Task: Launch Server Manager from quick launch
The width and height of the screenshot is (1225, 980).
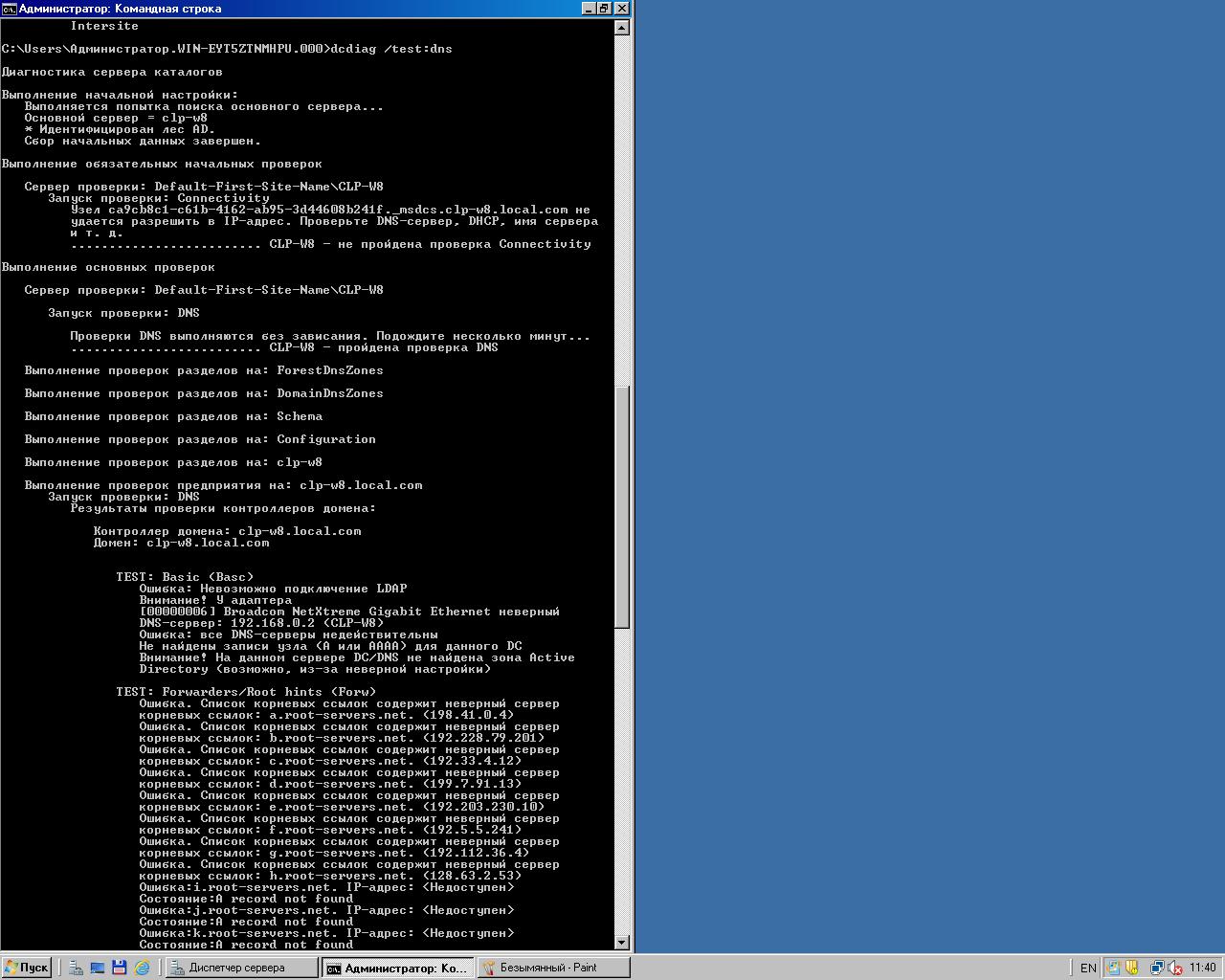Action: (77, 968)
